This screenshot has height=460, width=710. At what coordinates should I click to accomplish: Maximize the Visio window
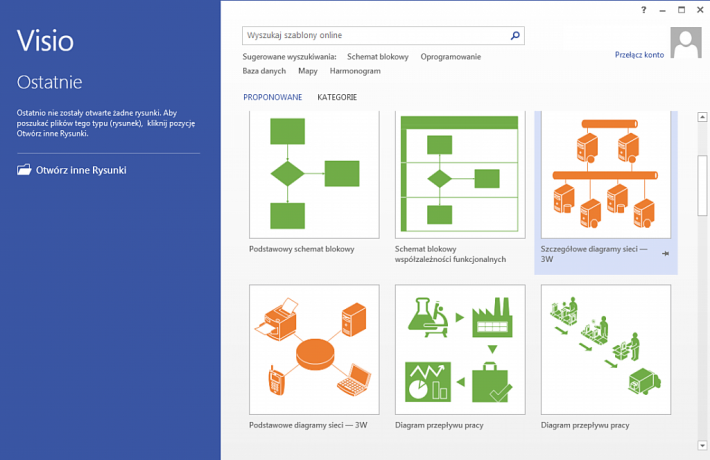[x=681, y=10]
